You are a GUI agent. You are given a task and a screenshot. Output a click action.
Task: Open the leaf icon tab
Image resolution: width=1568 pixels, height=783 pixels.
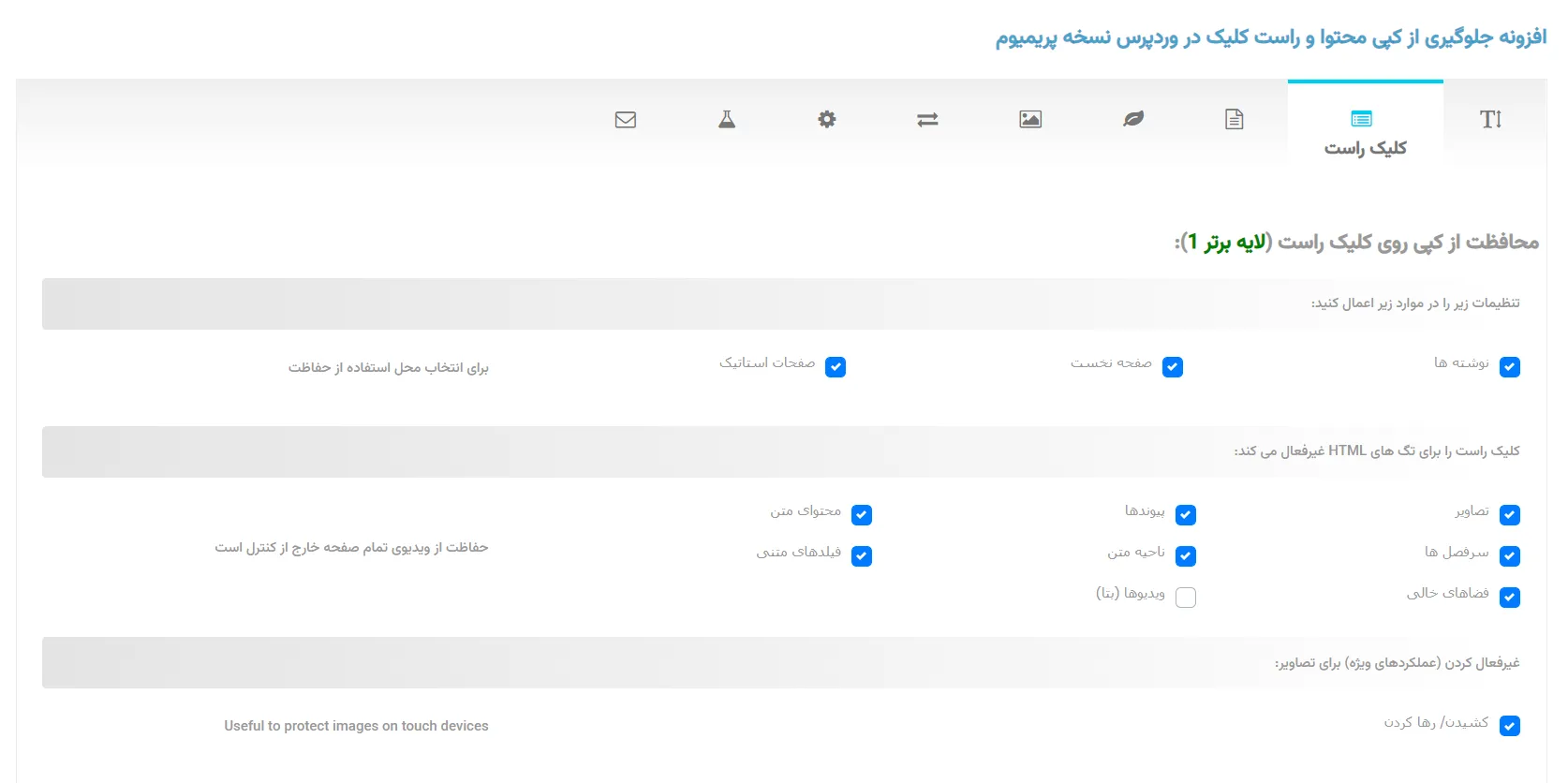[1133, 119]
